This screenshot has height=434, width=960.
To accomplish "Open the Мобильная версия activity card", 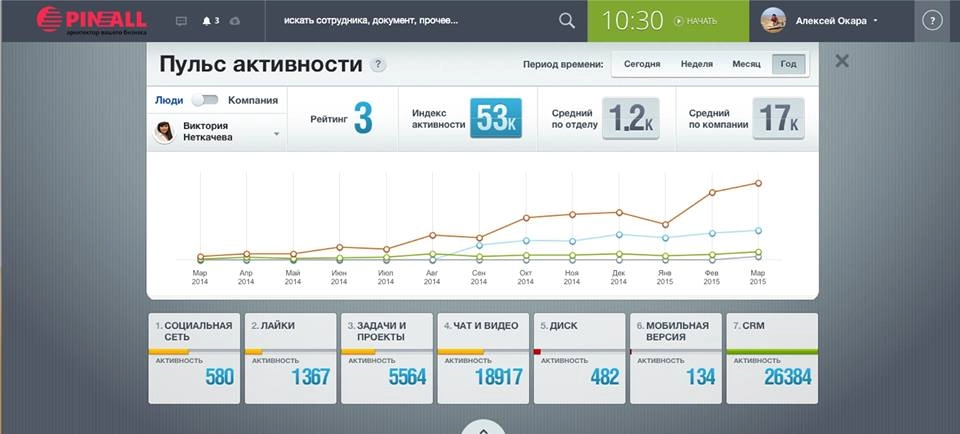I will point(675,358).
